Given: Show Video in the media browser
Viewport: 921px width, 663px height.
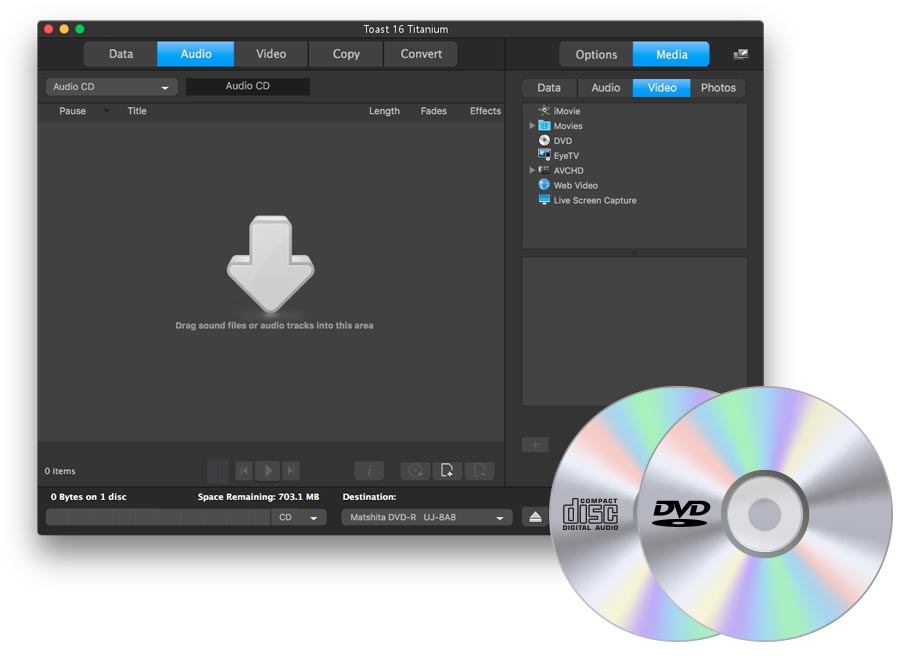Looking at the screenshot, I should (x=661, y=87).
